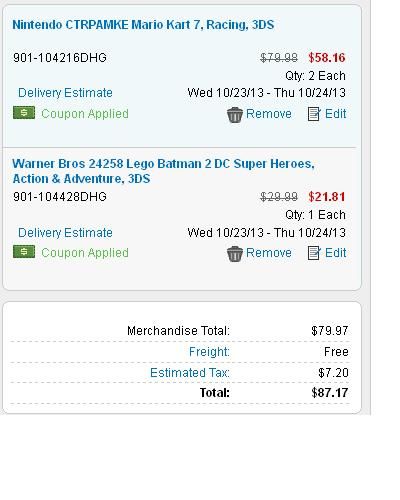The image size is (400, 500).
Task: View Delivery Estimate for Mario Kart 7
Action: (x=65, y=93)
